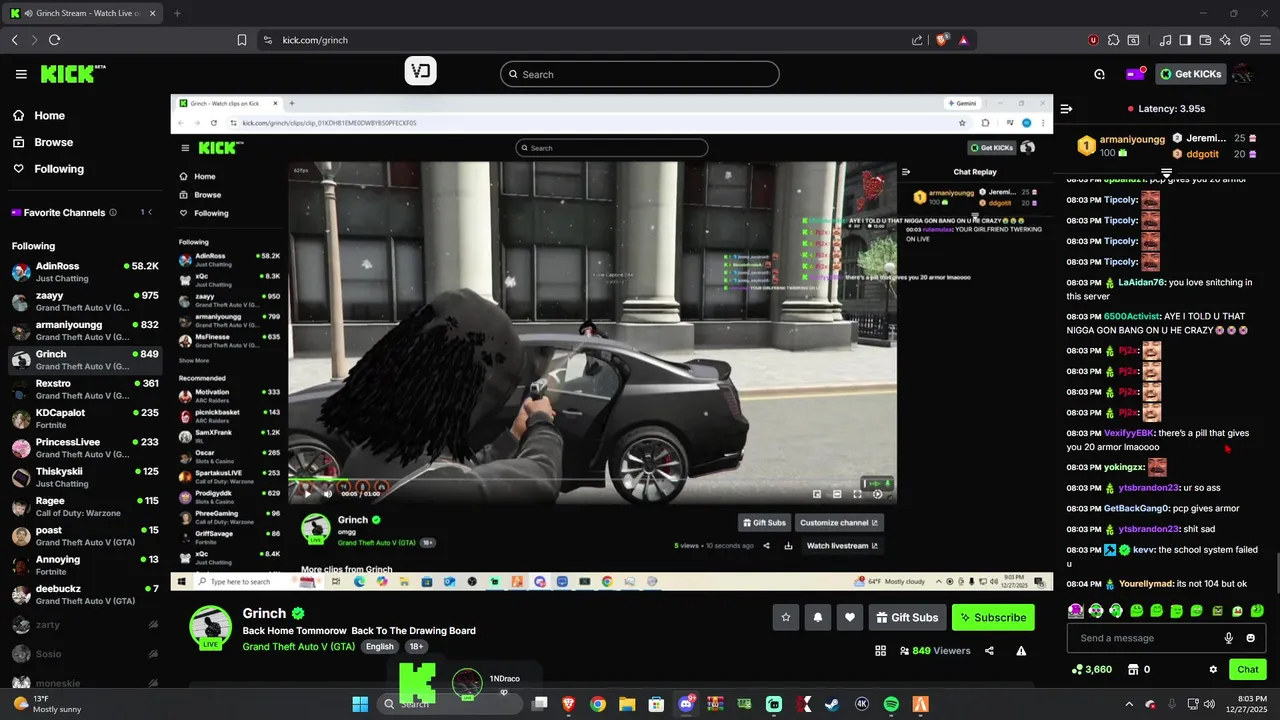Reload the page in browser toolbar
1280x720 pixels.
54,40
